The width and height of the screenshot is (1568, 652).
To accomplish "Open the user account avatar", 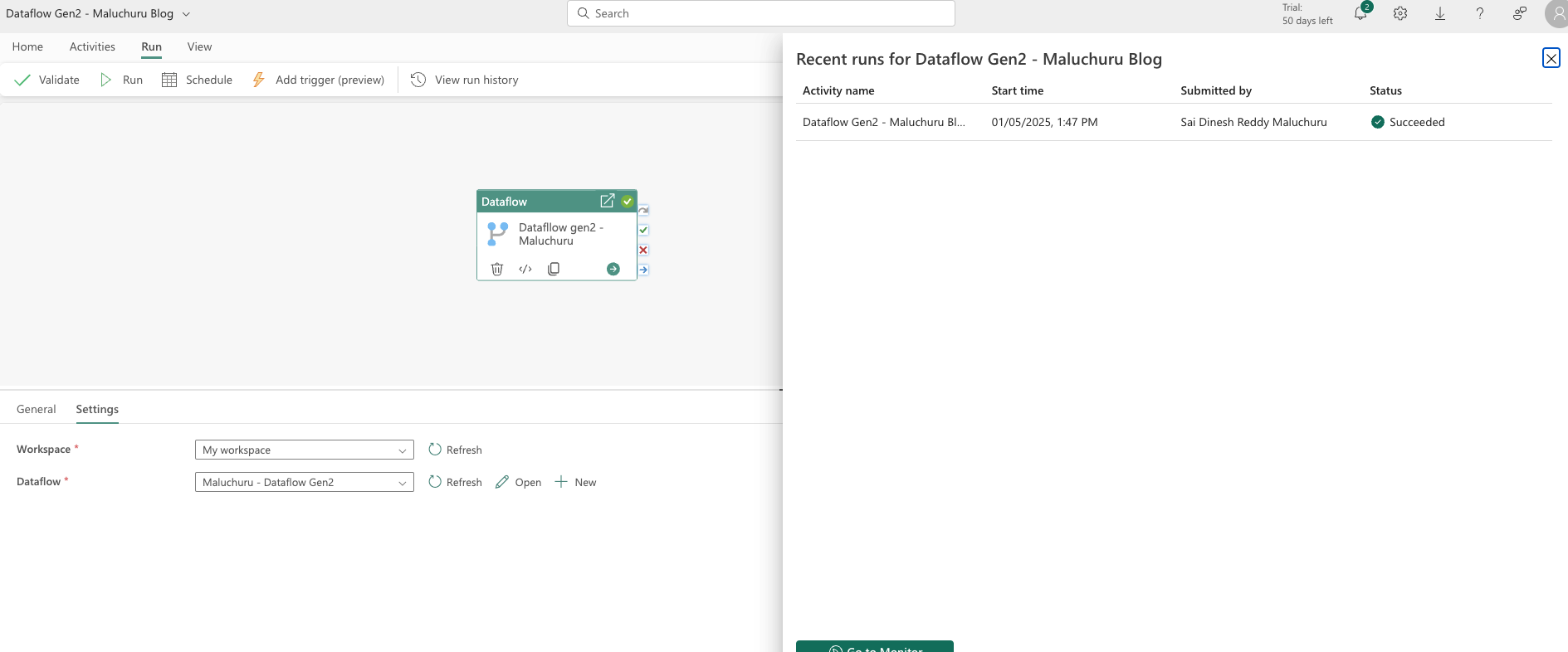I will click(x=1556, y=14).
